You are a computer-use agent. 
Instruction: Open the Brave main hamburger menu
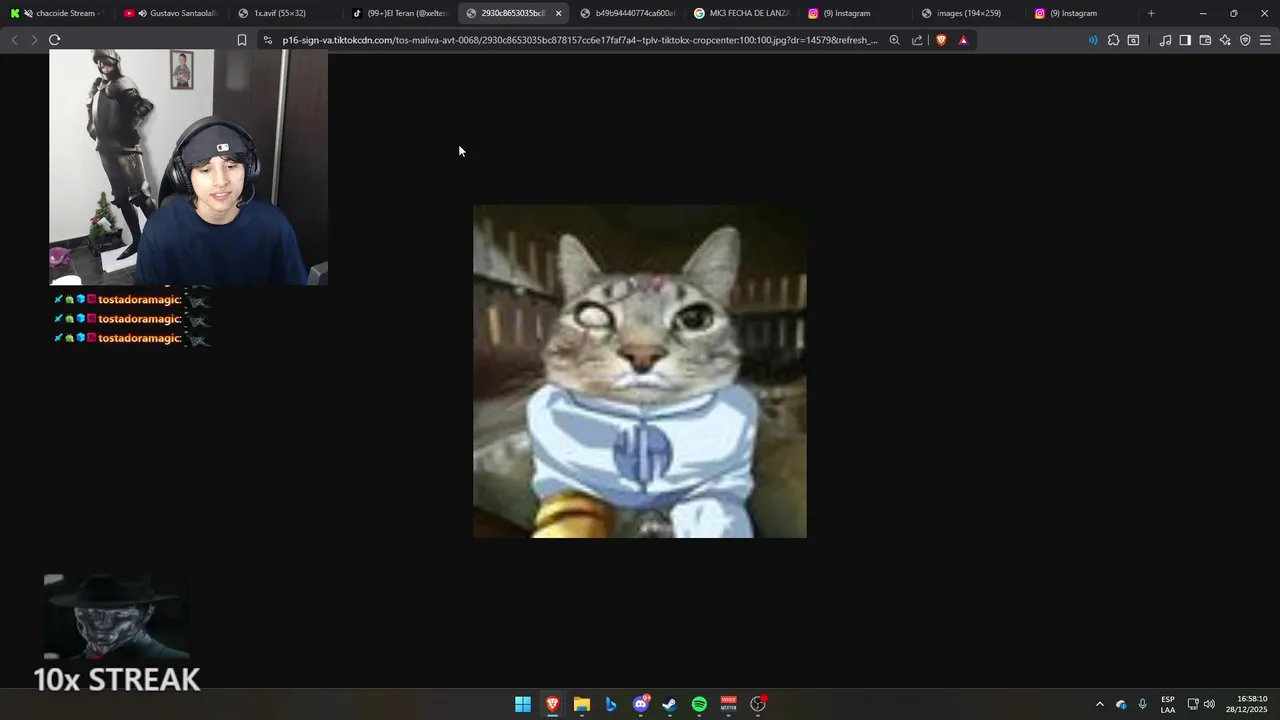point(1265,40)
